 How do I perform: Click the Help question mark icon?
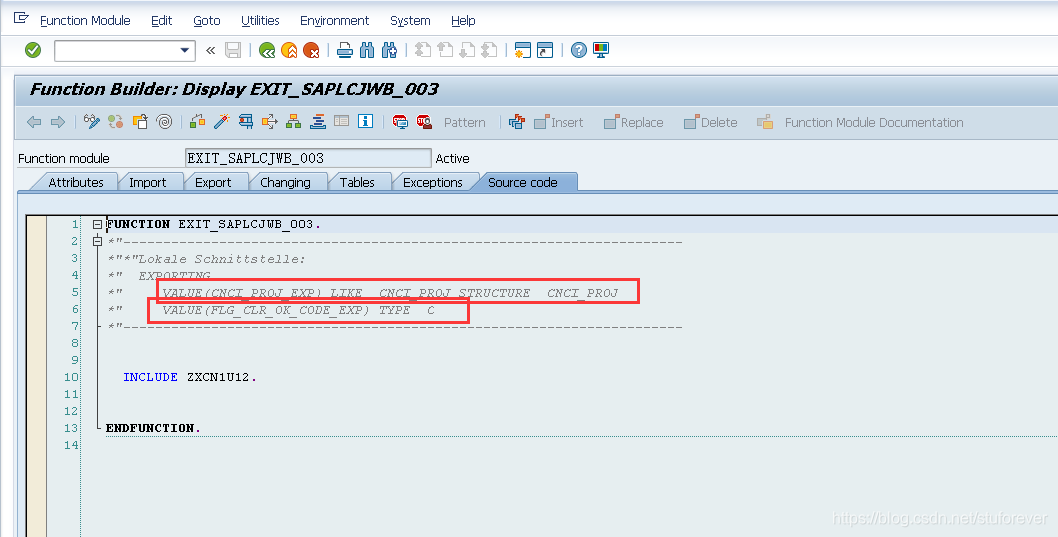[579, 50]
